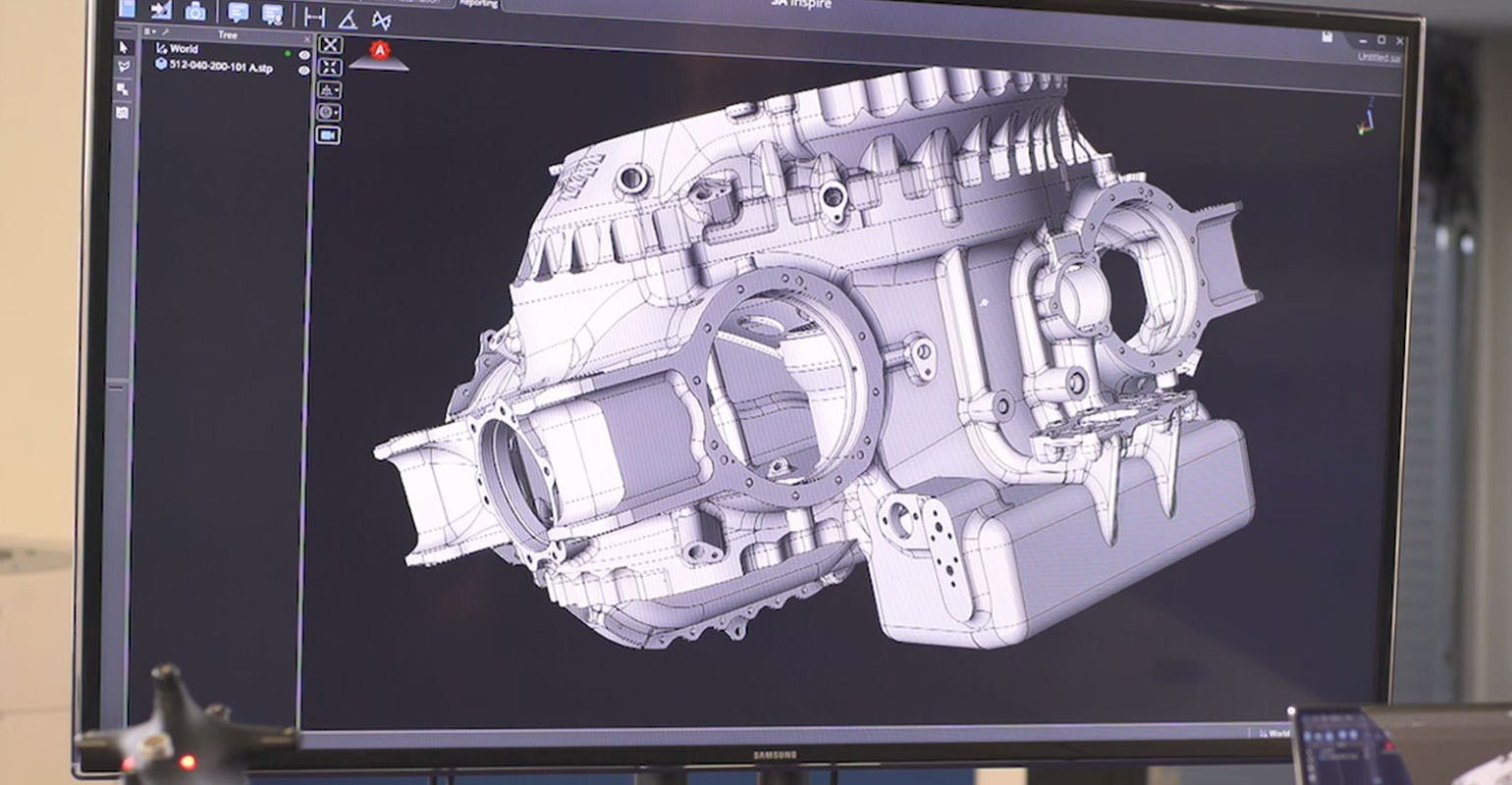
Task: Open the Tree panel list options dropdown
Action: tap(149, 31)
